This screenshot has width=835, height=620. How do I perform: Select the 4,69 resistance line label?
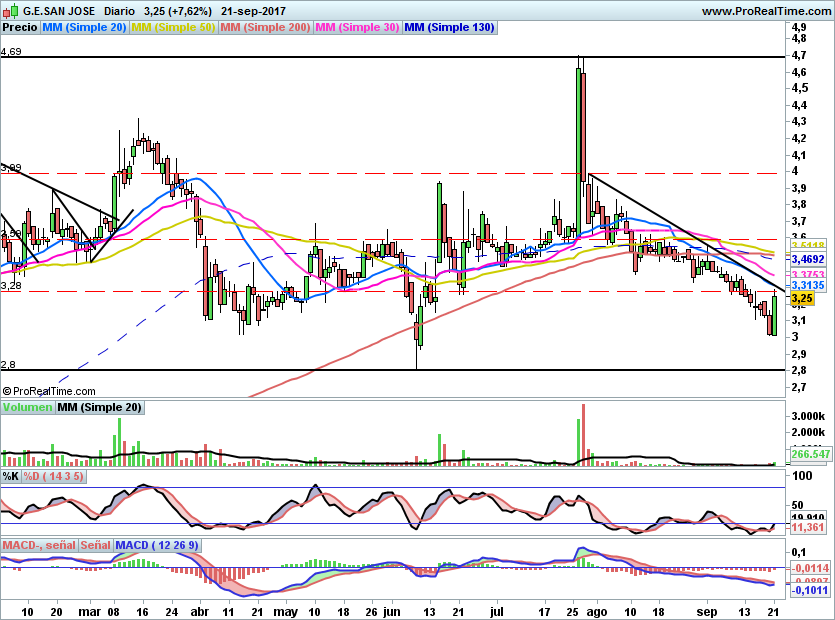[x=11, y=50]
